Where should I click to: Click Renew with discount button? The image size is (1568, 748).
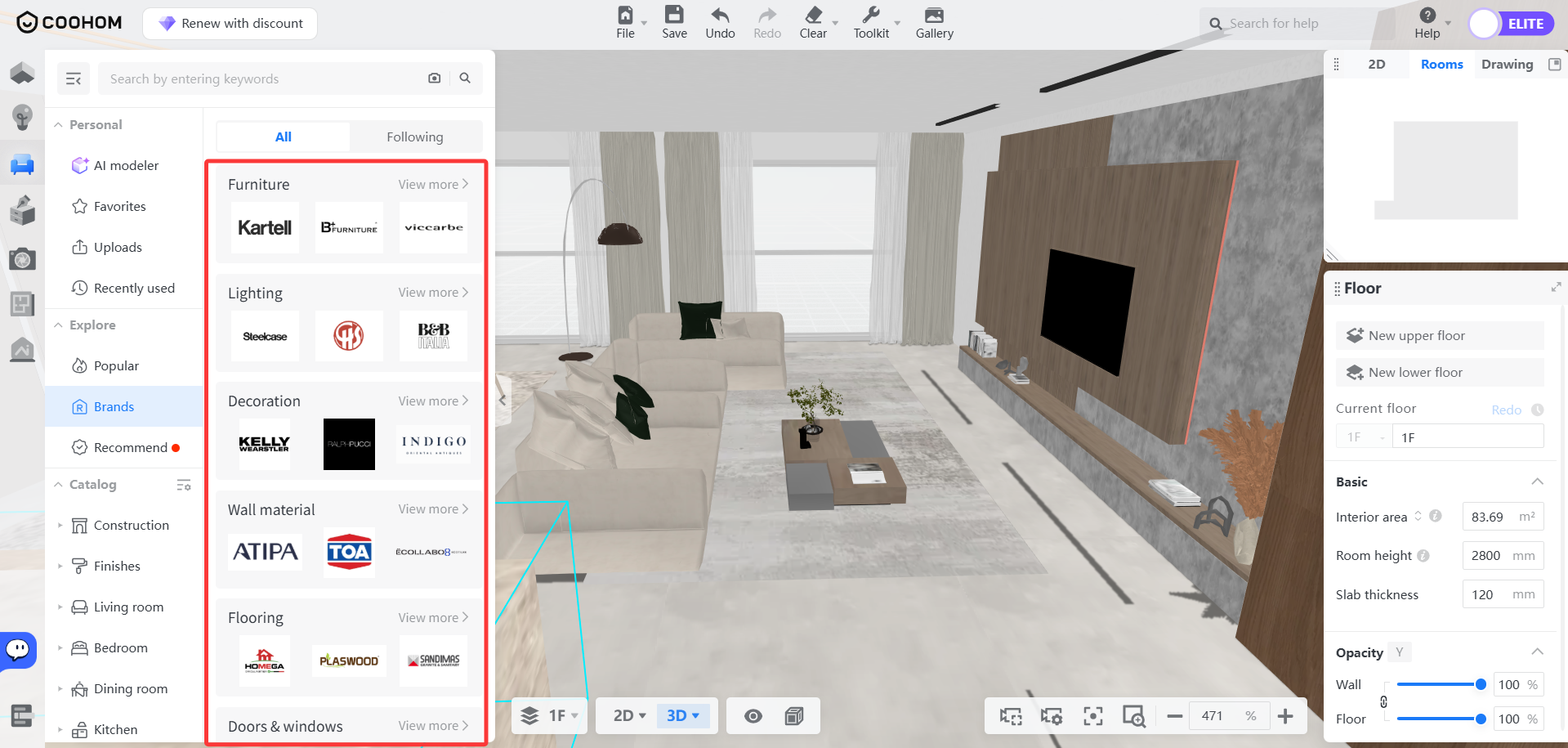coord(230,24)
